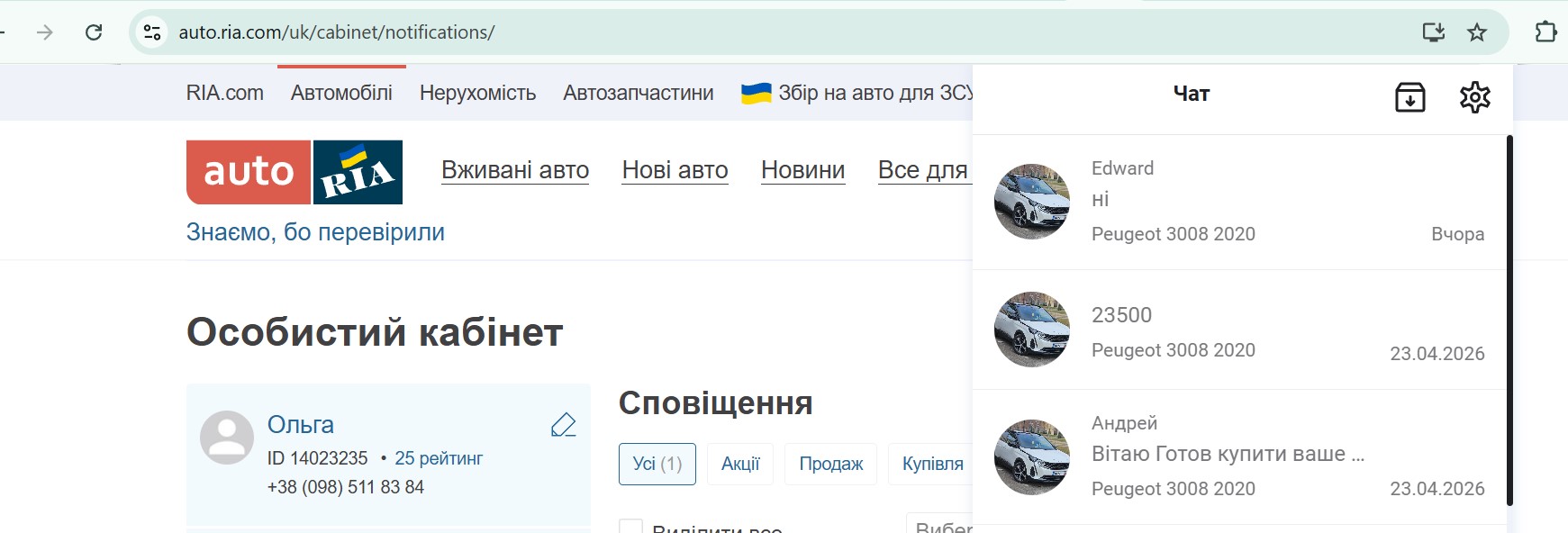The image size is (1568, 533).
Task: Click the Знаємо, бо перевірили slogan
Action: click(315, 232)
